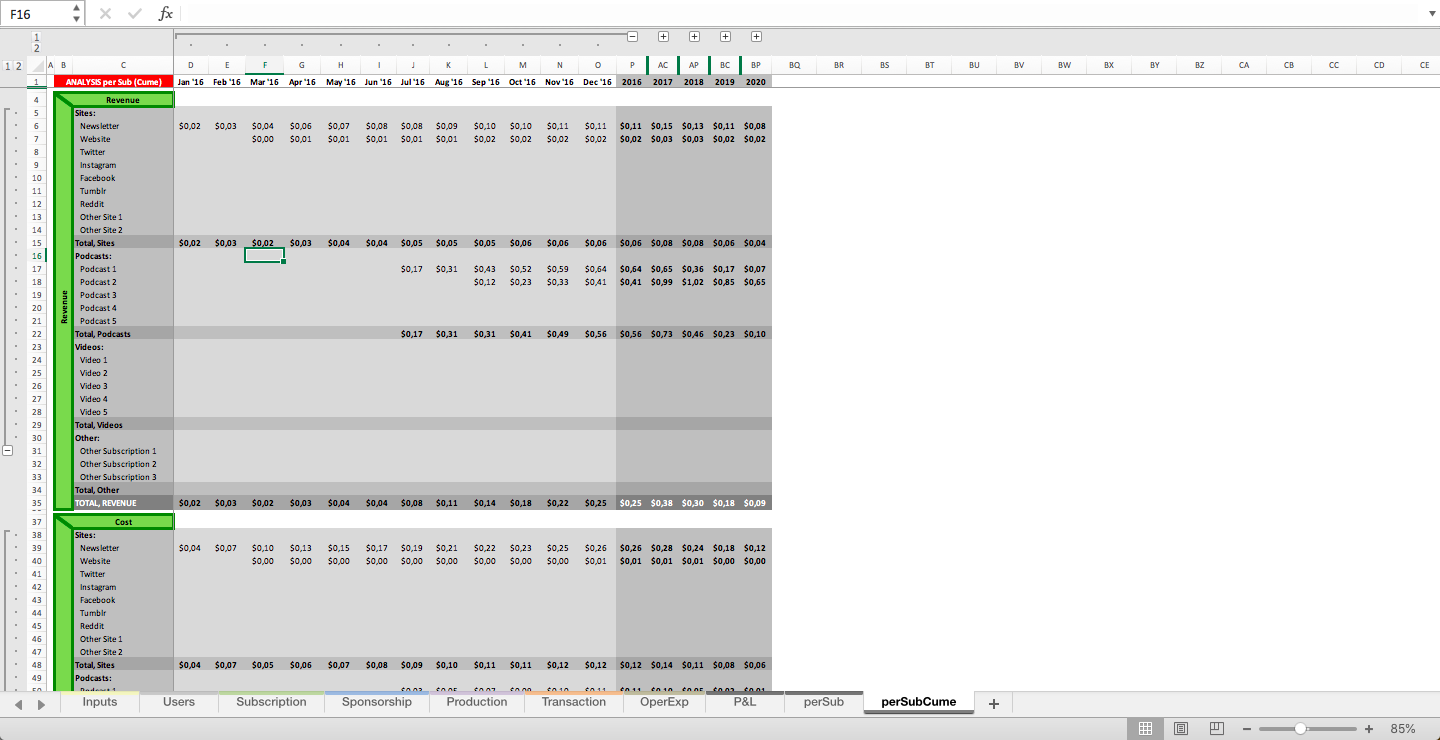This screenshot has height=740, width=1440.
Task: Click the previous sheet navigation arrow
Action: click(19, 704)
